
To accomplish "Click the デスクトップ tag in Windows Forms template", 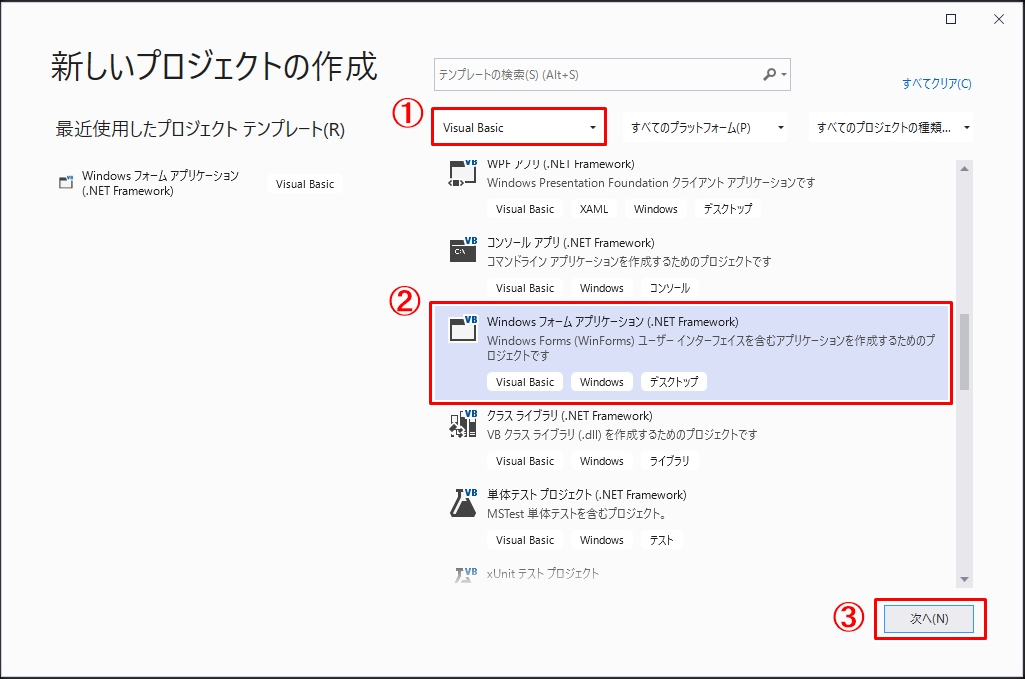I will click(673, 382).
